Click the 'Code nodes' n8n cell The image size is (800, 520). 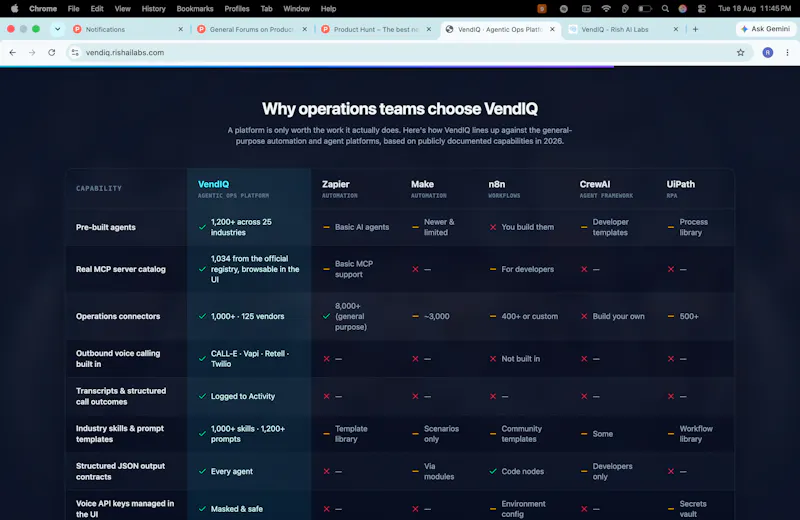tap(522, 472)
